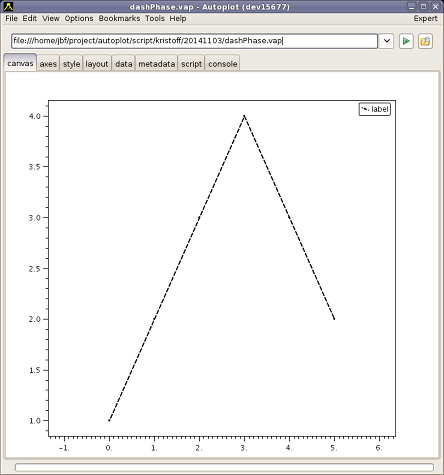Image resolution: width=444 pixels, height=475 pixels.
Task: Switch to the axes tab
Action: click(x=48, y=64)
